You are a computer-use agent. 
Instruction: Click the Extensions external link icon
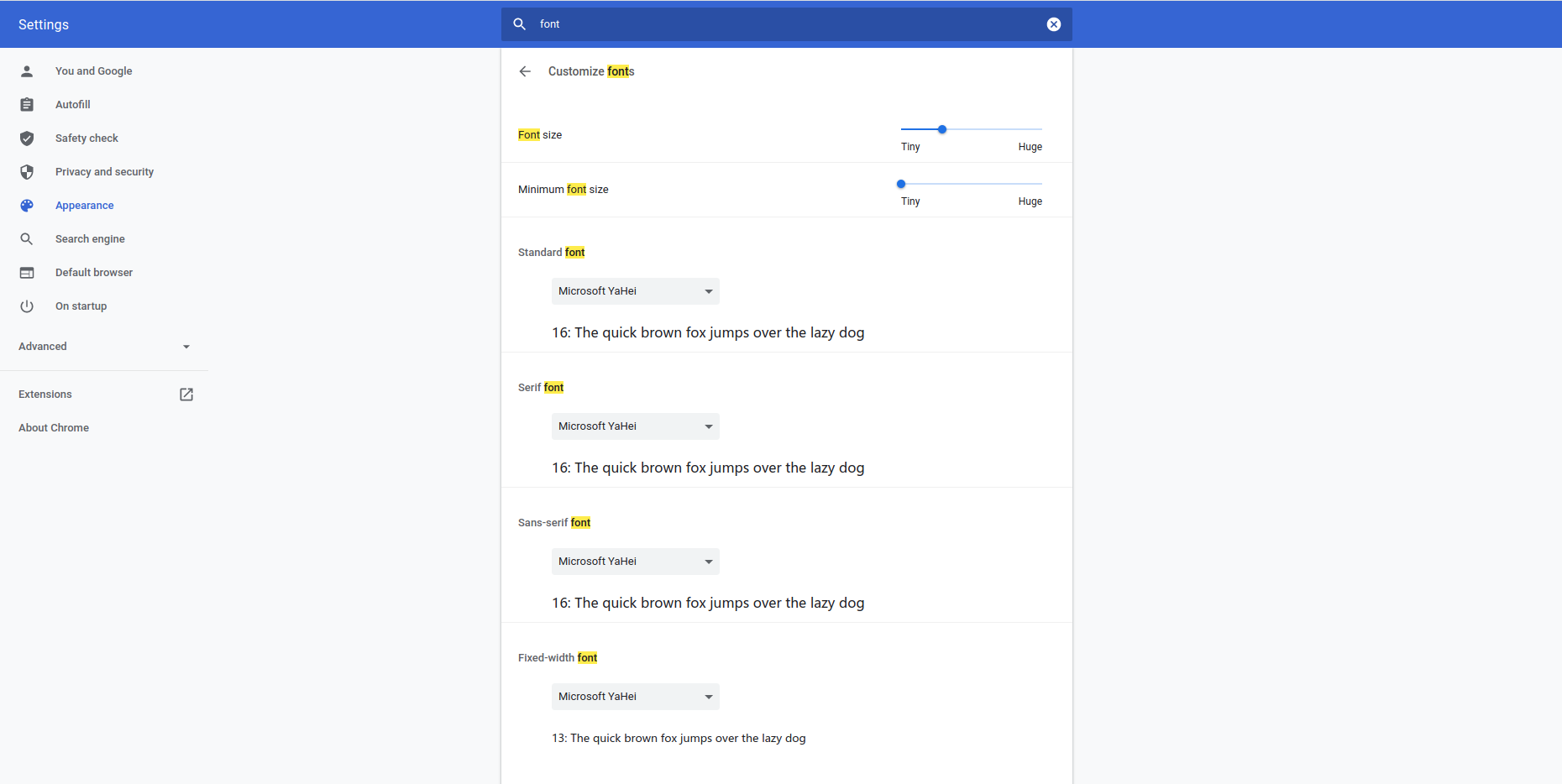(x=186, y=395)
